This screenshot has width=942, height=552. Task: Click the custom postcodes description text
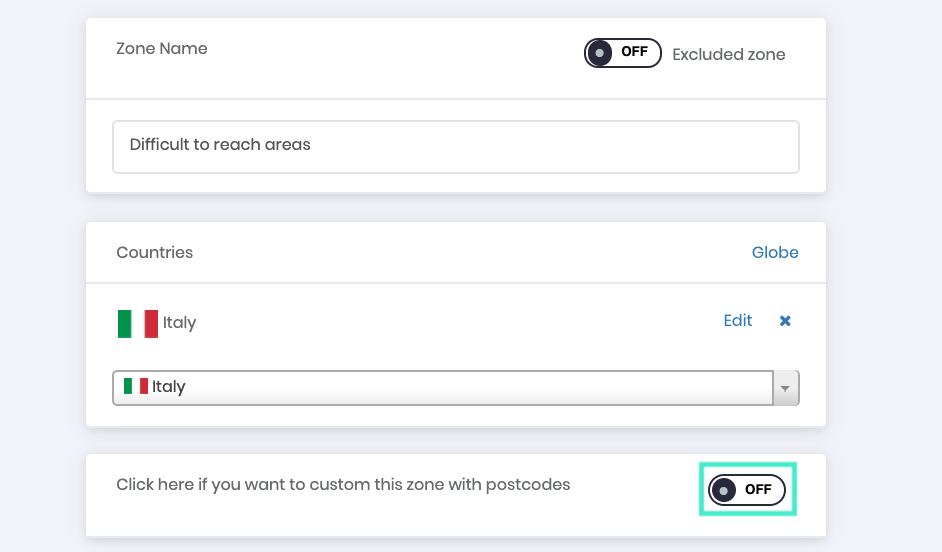pos(343,485)
